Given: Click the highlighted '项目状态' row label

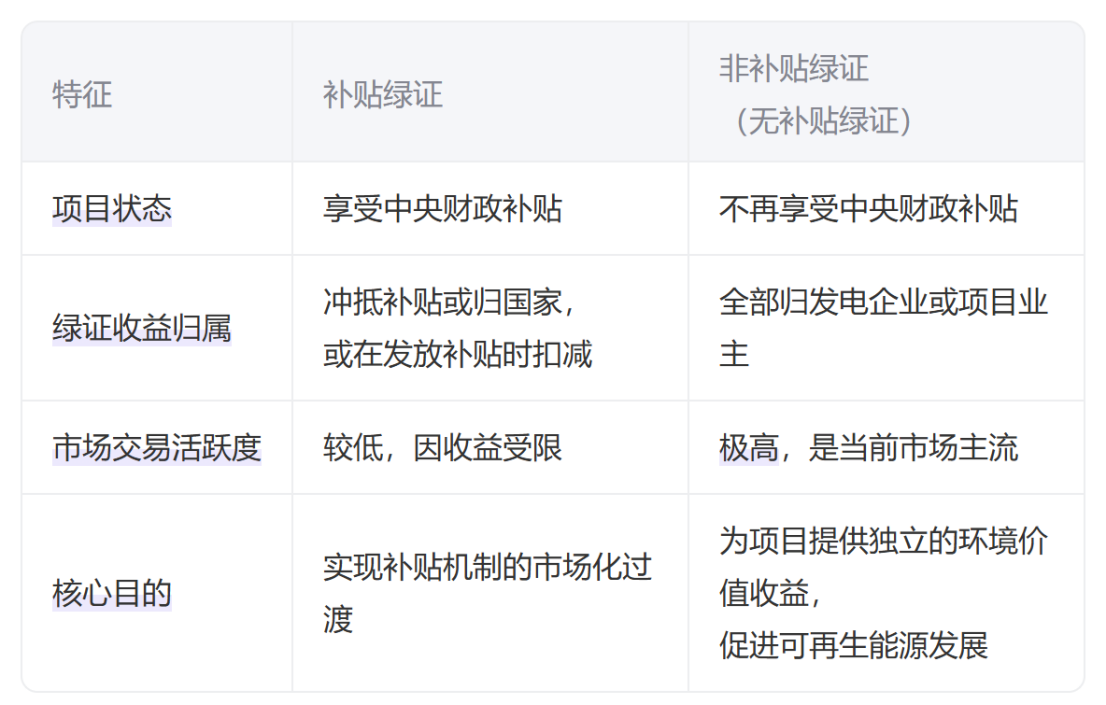Looking at the screenshot, I should click(112, 209).
